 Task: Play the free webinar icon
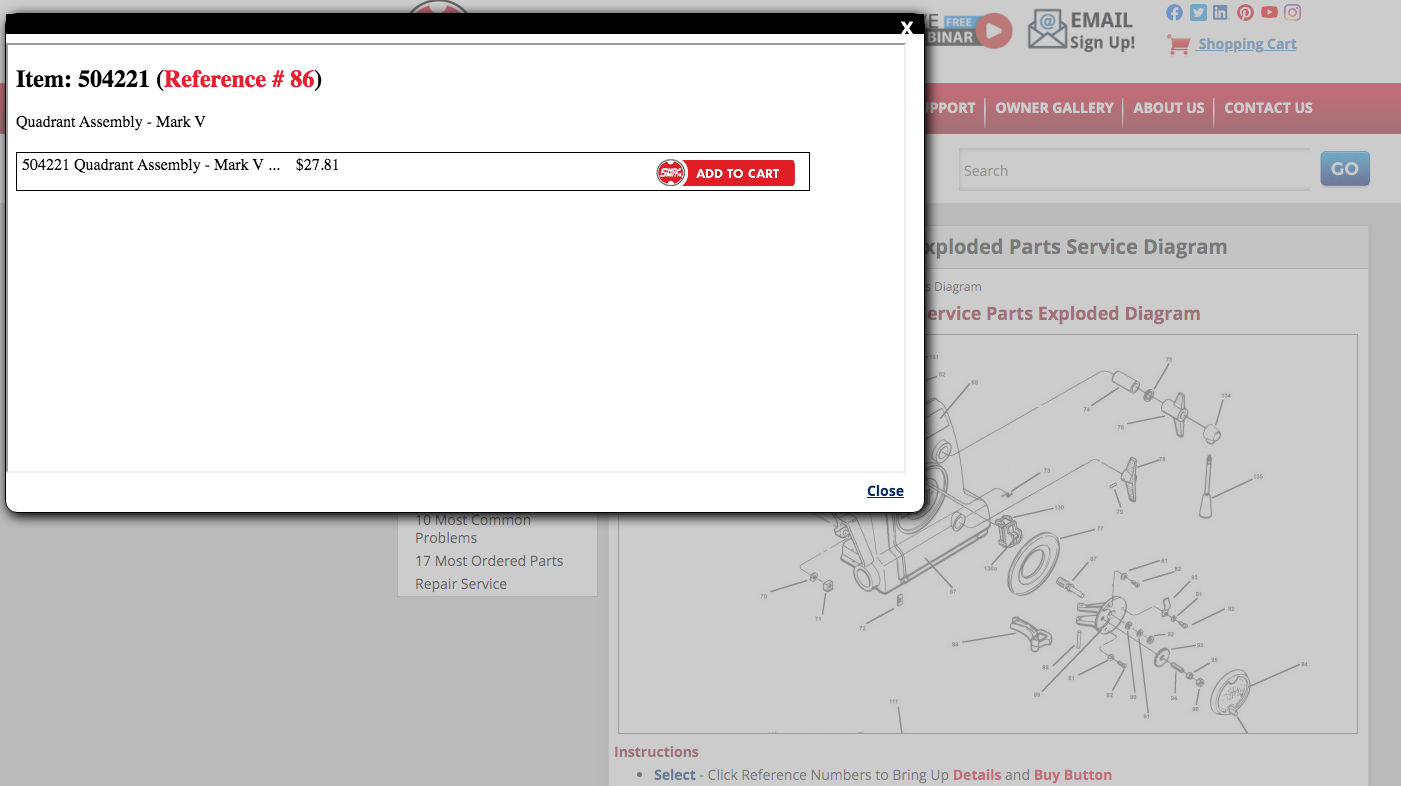coord(994,31)
